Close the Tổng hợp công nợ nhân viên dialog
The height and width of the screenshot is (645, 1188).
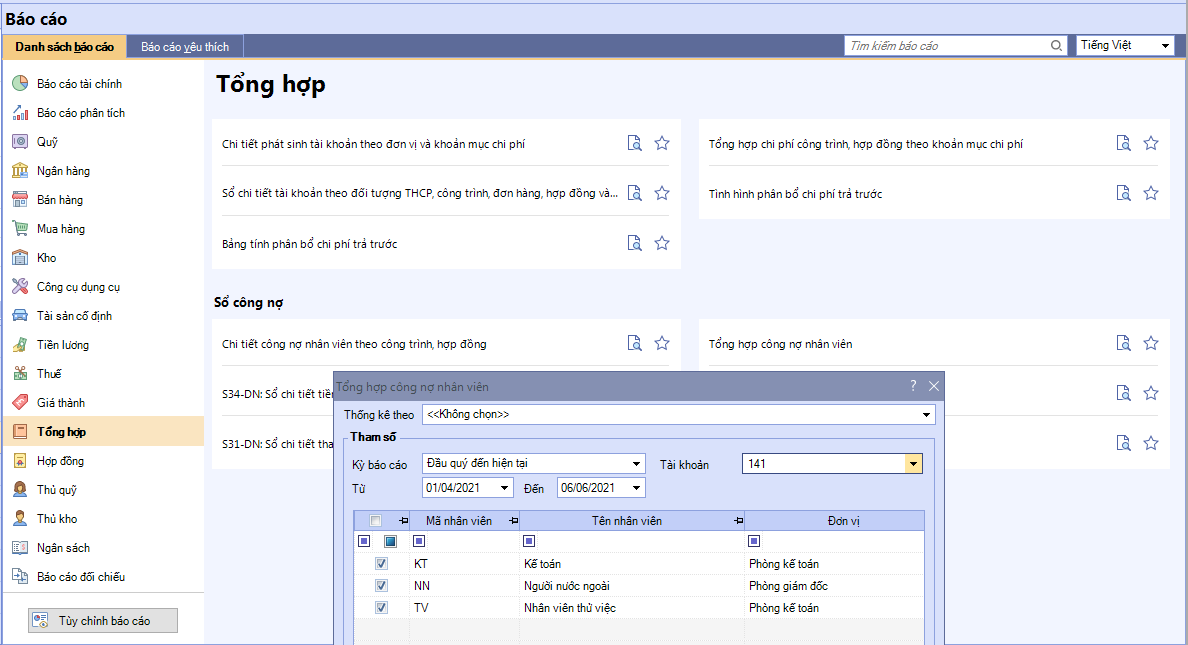pyautogui.click(x=934, y=387)
